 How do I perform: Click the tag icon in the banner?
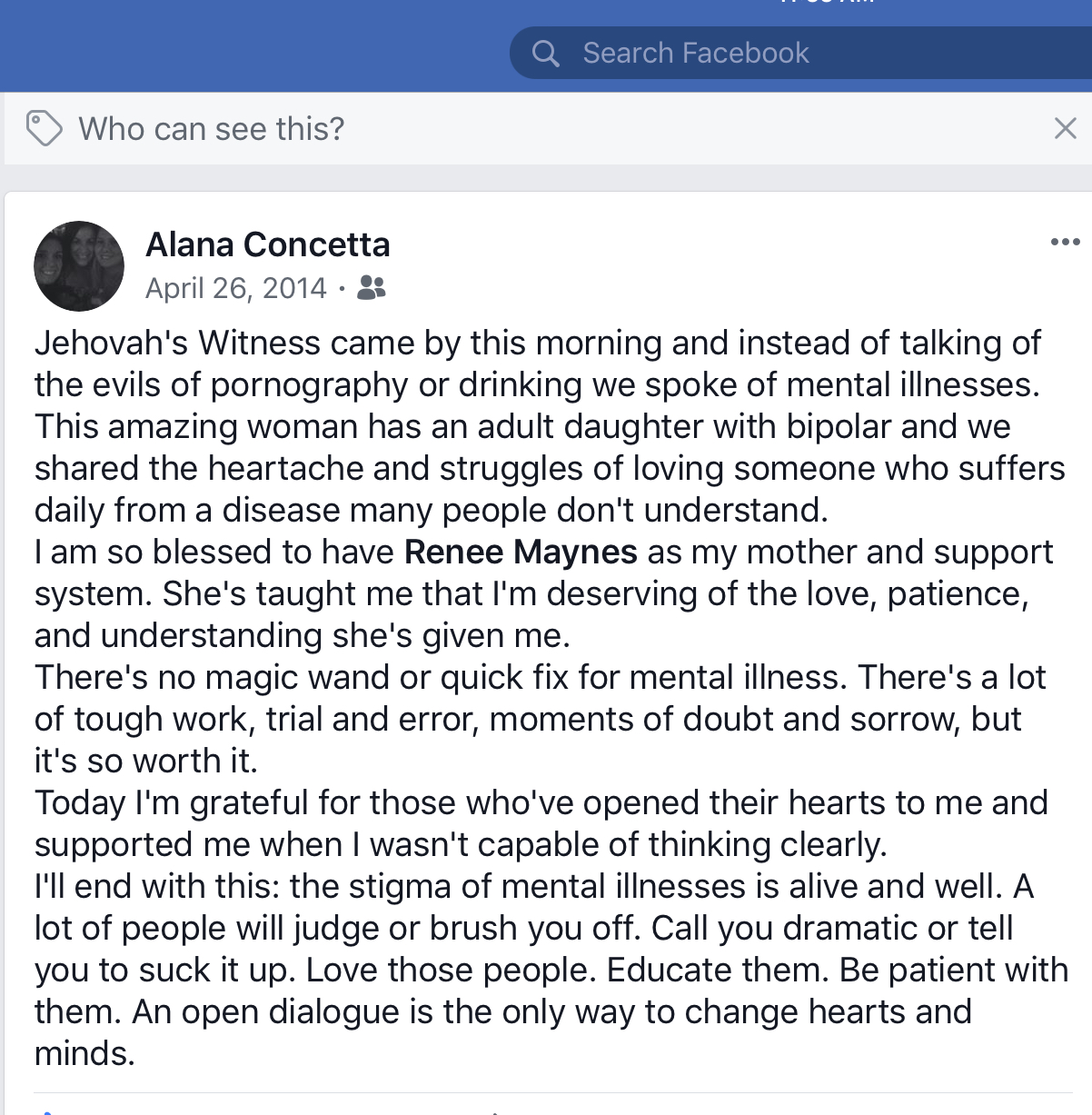(x=44, y=128)
